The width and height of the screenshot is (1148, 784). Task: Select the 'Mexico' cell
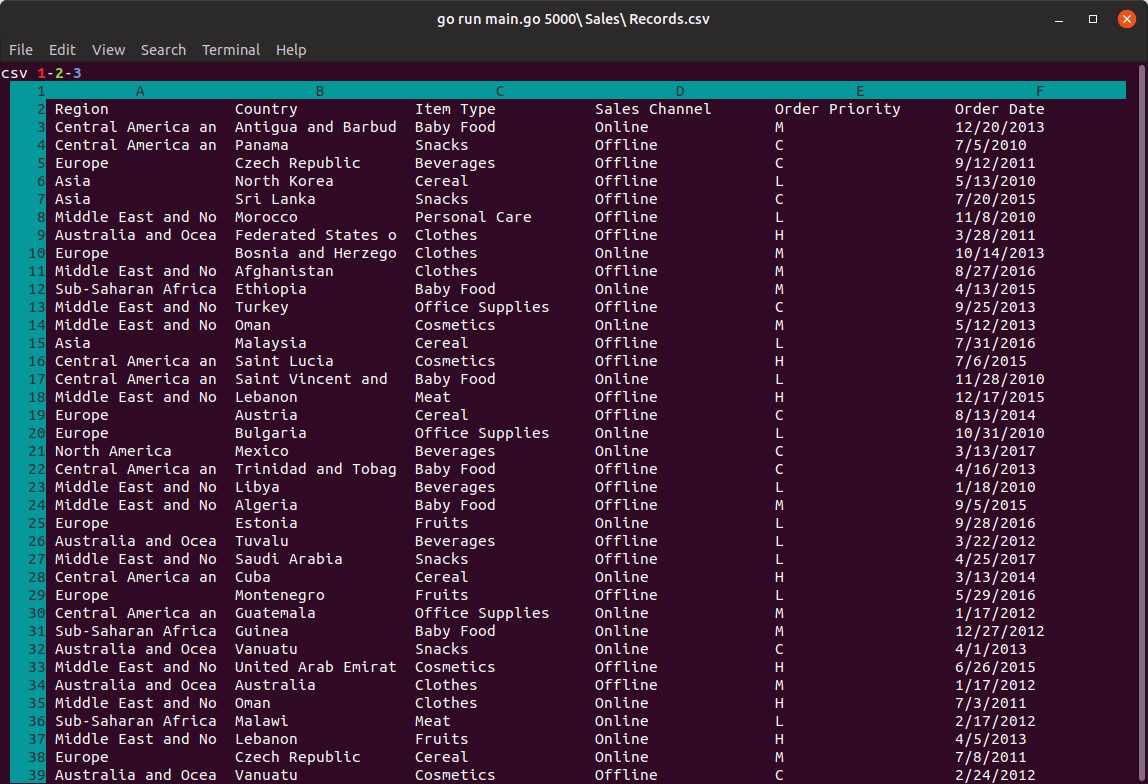261,451
